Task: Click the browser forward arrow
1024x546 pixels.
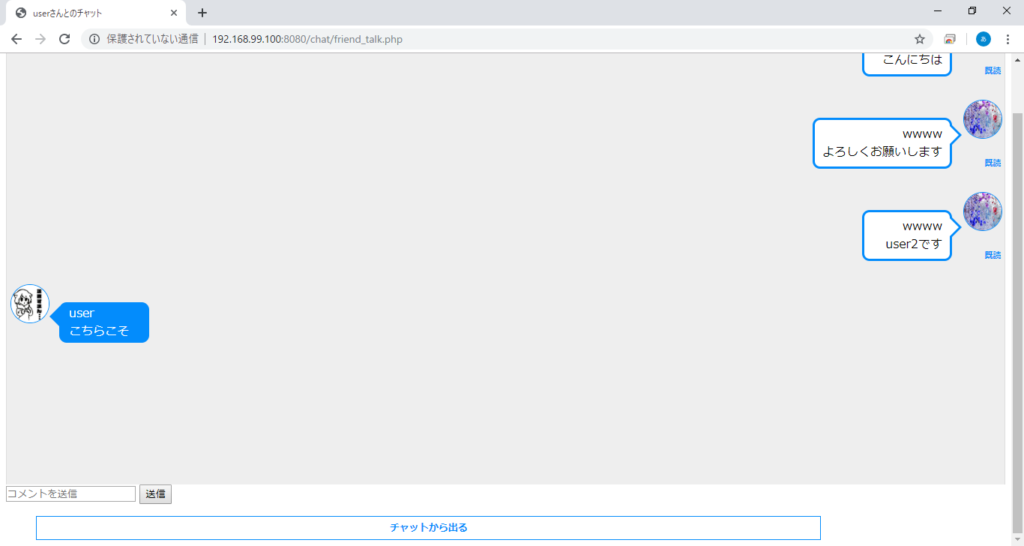Action: point(40,39)
